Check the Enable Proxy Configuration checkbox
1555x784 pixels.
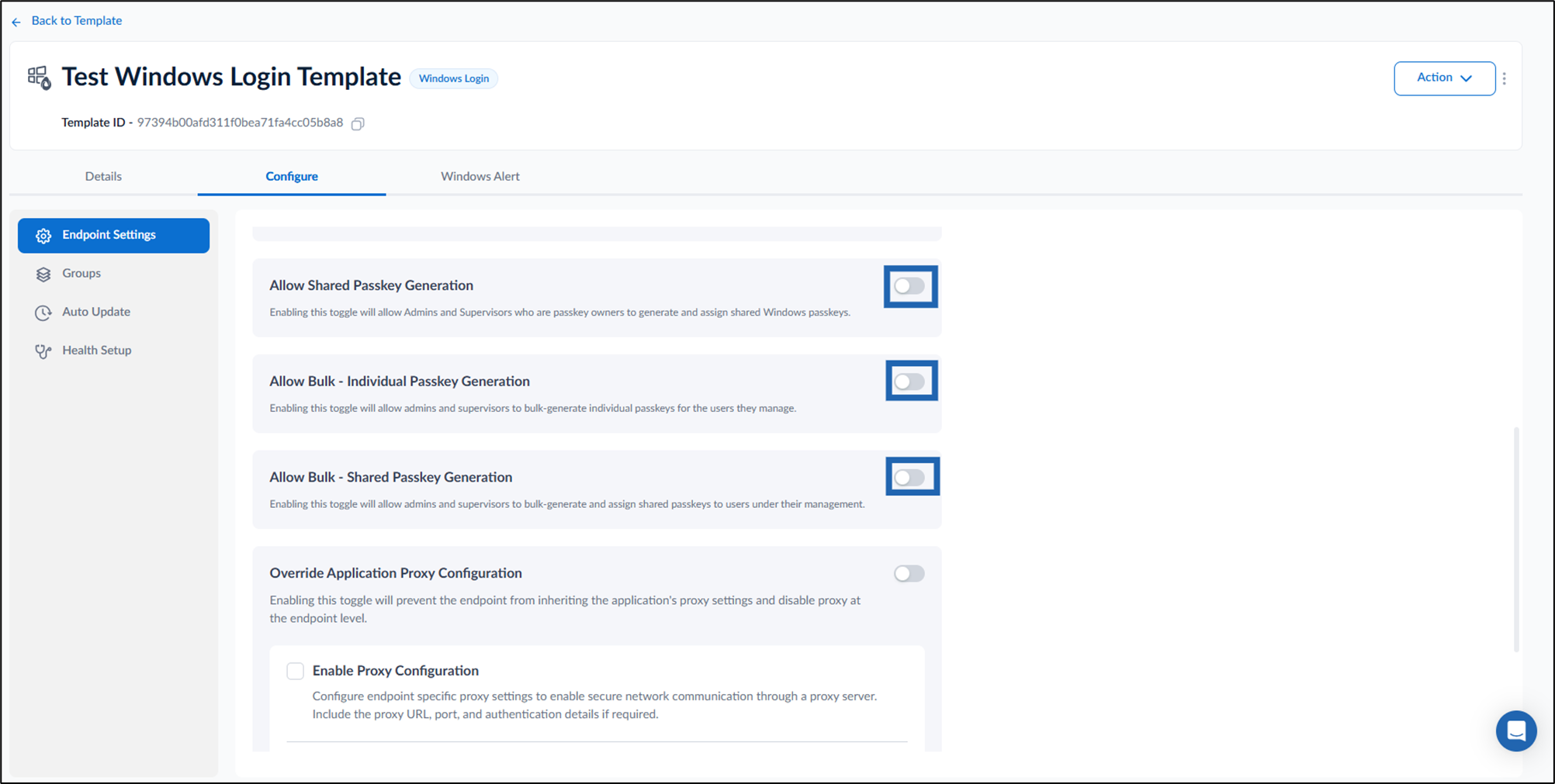coord(295,671)
